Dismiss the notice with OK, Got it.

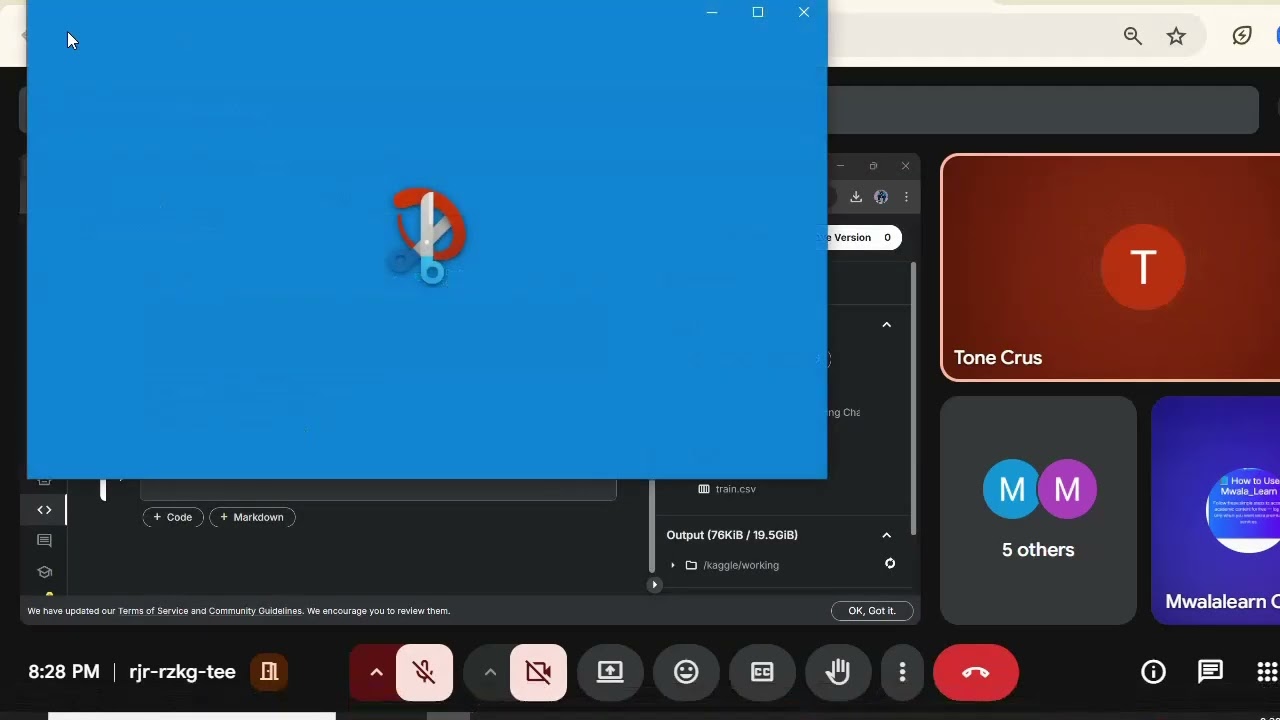(x=872, y=611)
